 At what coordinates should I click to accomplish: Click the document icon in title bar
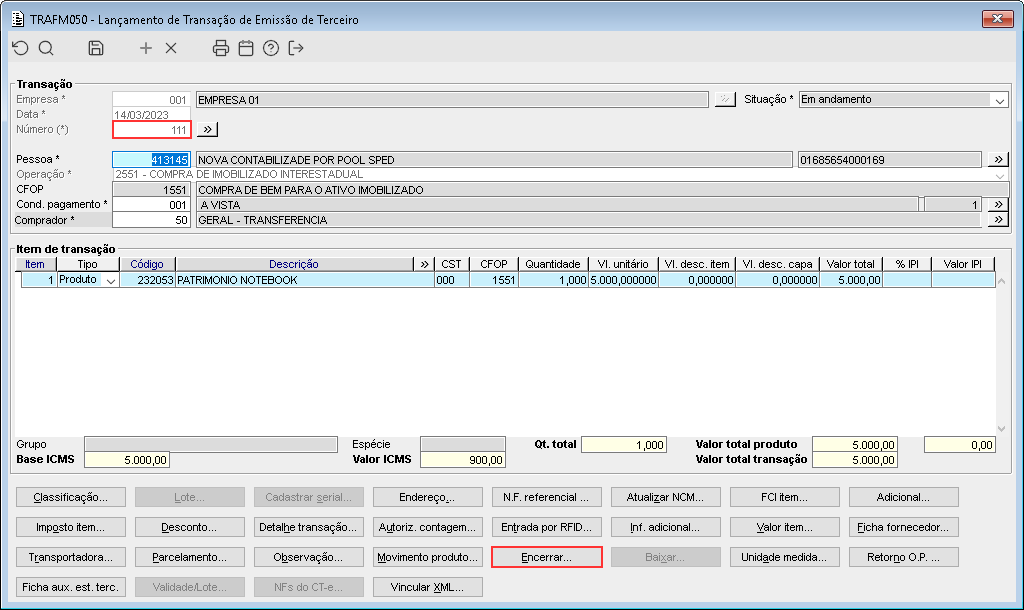[18, 19]
